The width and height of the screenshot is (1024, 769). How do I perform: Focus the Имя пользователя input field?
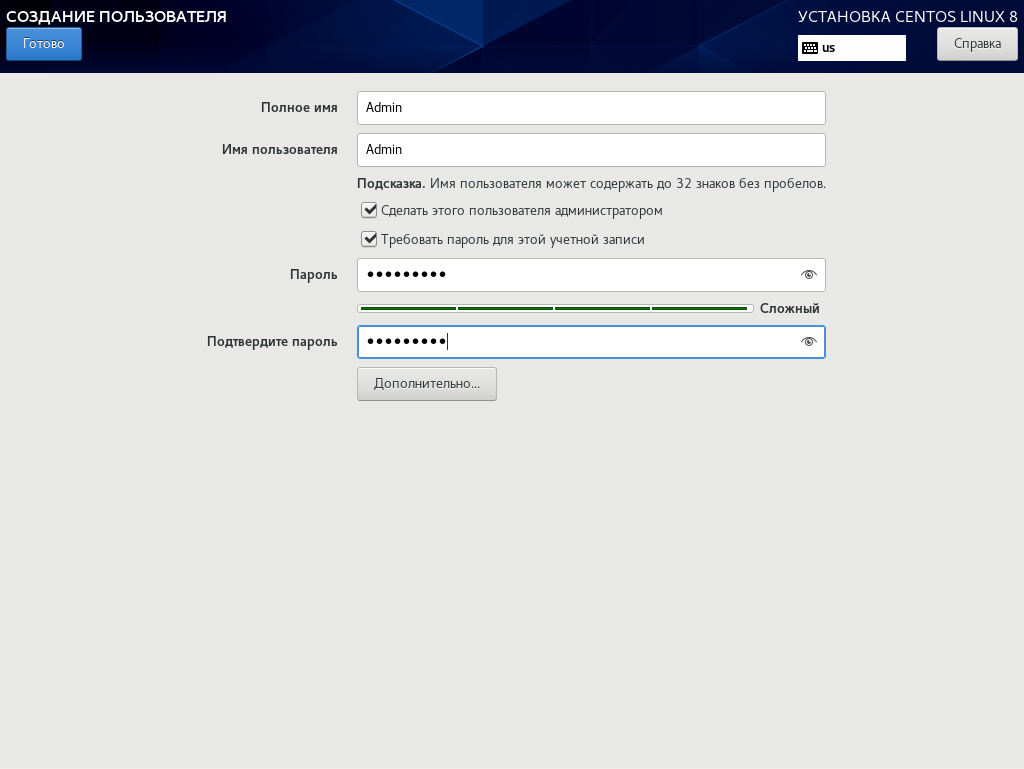pos(591,149)
